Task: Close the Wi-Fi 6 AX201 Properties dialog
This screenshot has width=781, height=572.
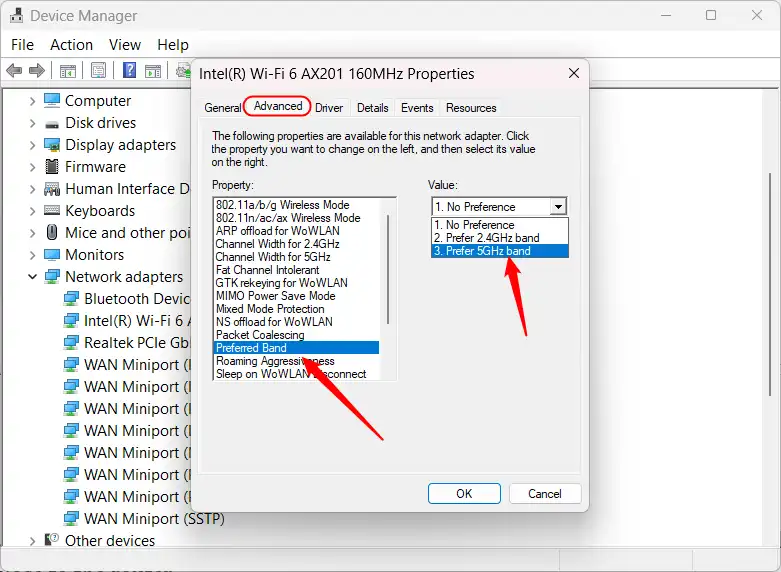Action: [x=574, y=73]
